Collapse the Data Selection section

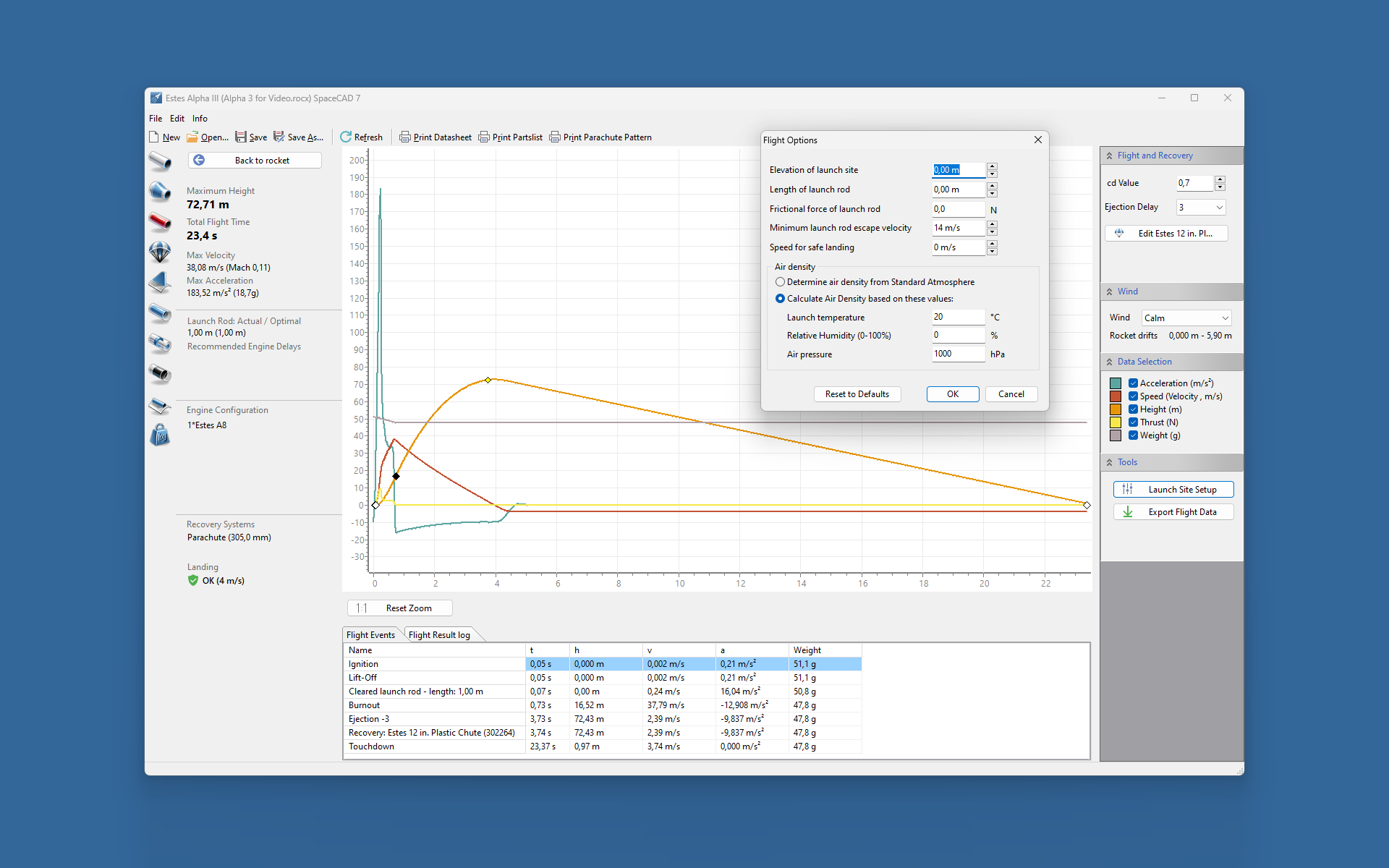1110,362
